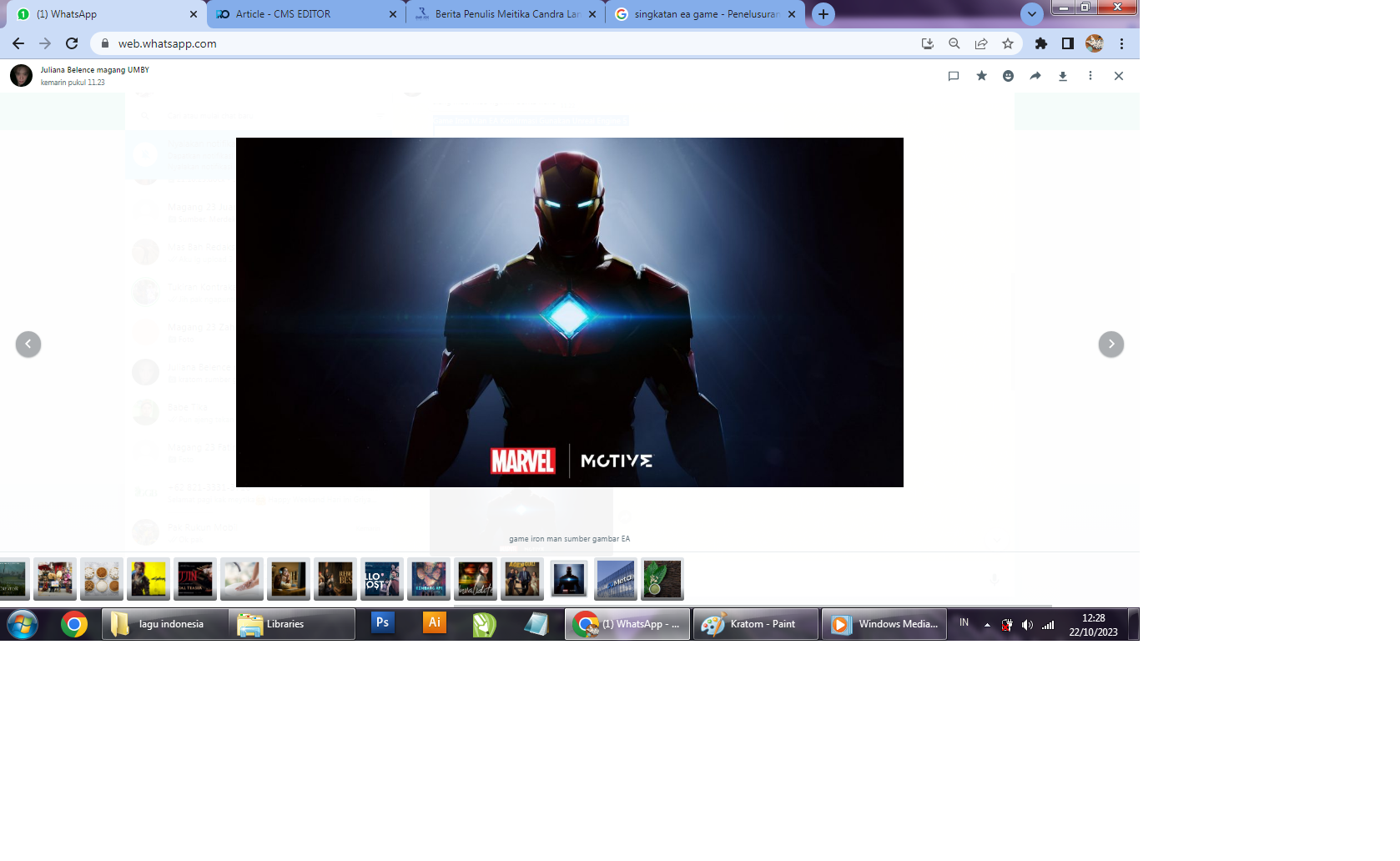Screen dimensions: 1400x861
Task: Open the singkatan ea game search tab
Action: click(x=705, y=14)
